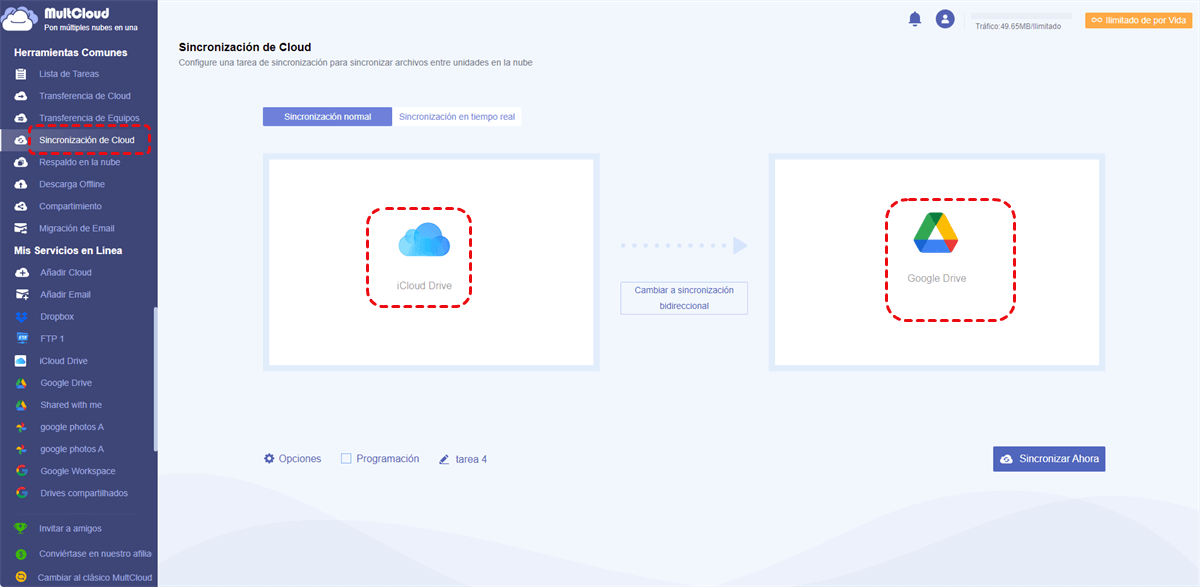Click Respaldo en la nube icon
1200x587 pixels.
point(21,162)
